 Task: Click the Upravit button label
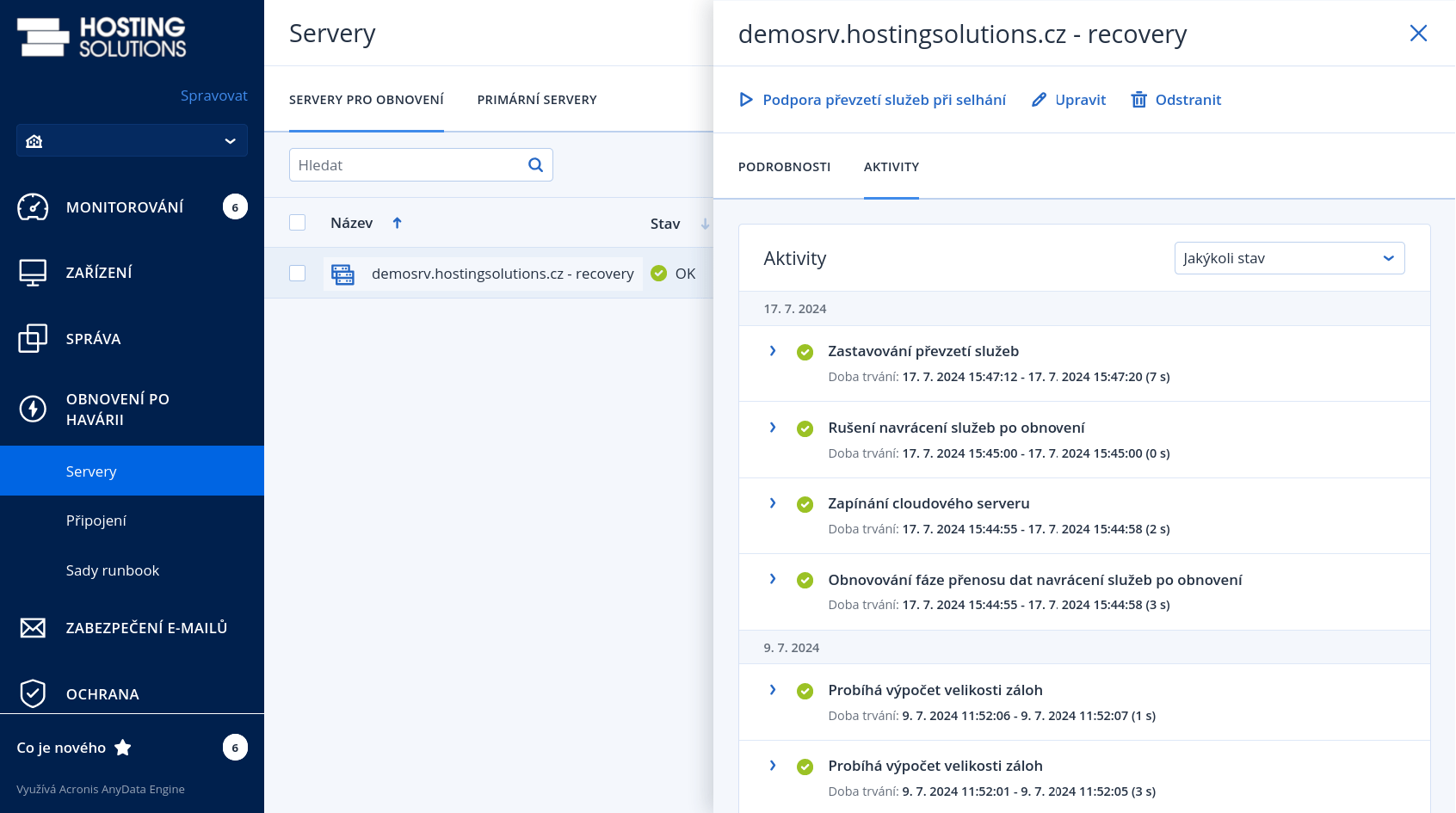pyautogui.click(x=1080, y=100)
